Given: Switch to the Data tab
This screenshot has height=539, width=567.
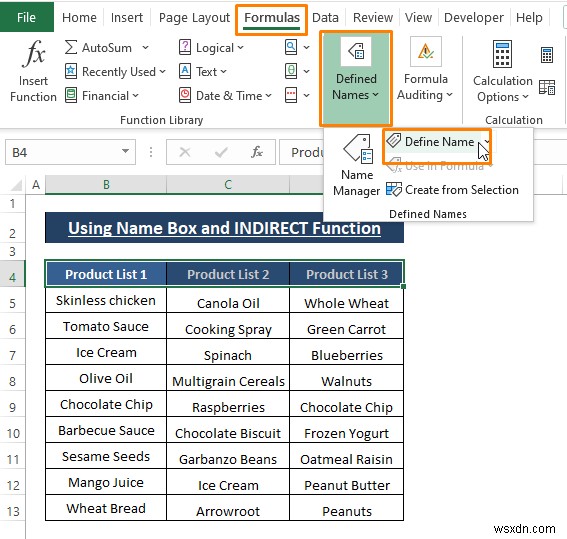Looking at the screenshot, I should (325, 17).
